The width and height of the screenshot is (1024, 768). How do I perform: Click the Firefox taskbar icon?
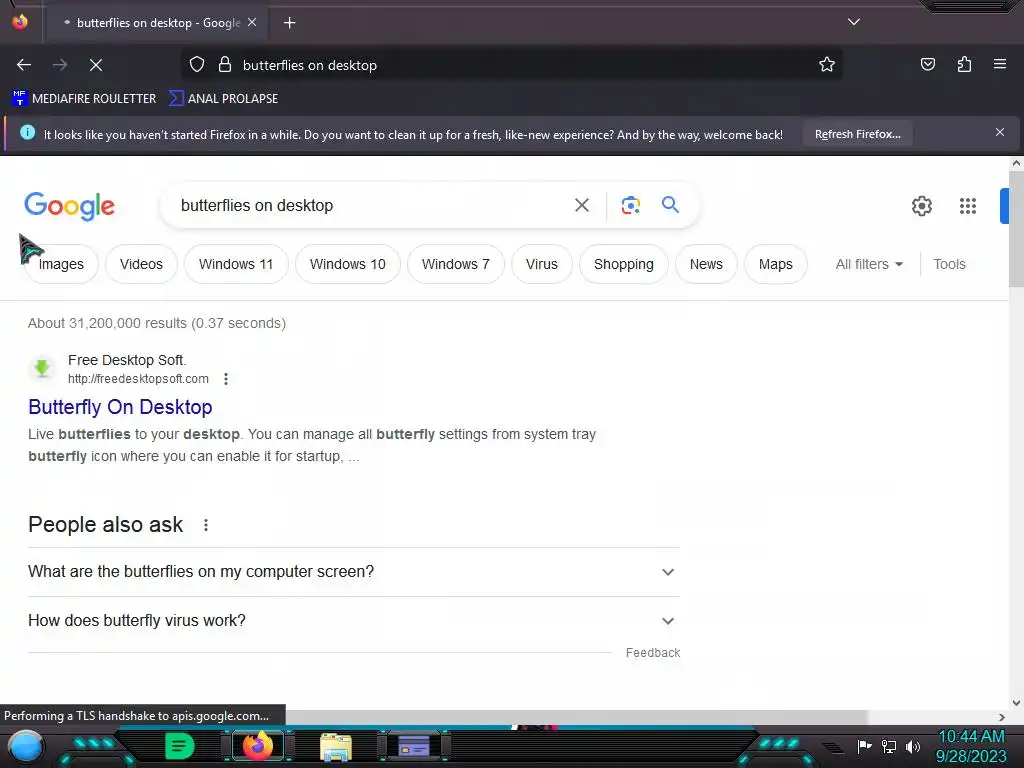coord(257,746)
